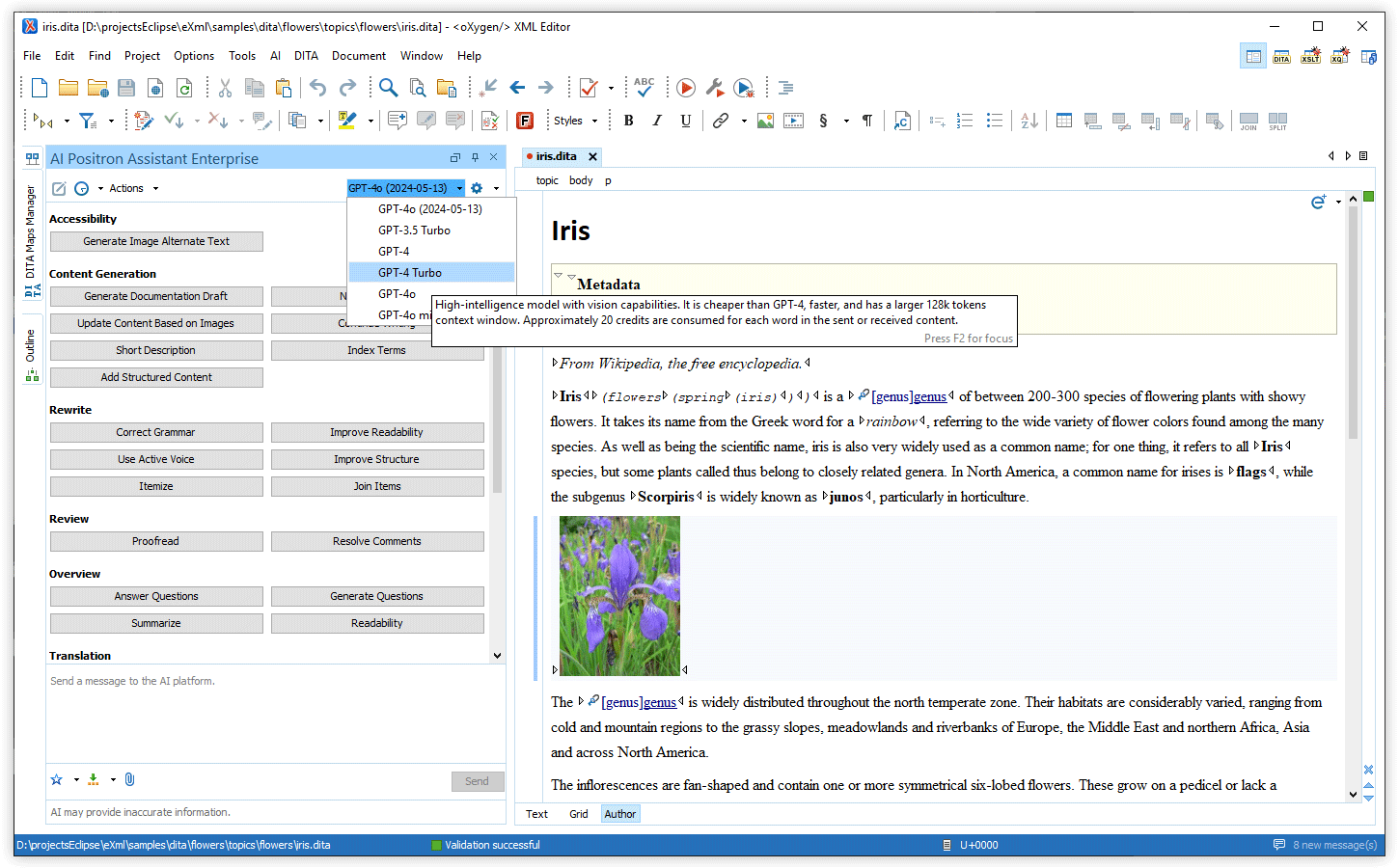Select GPT-3.5 Turbo from model list

coord(430,231)
